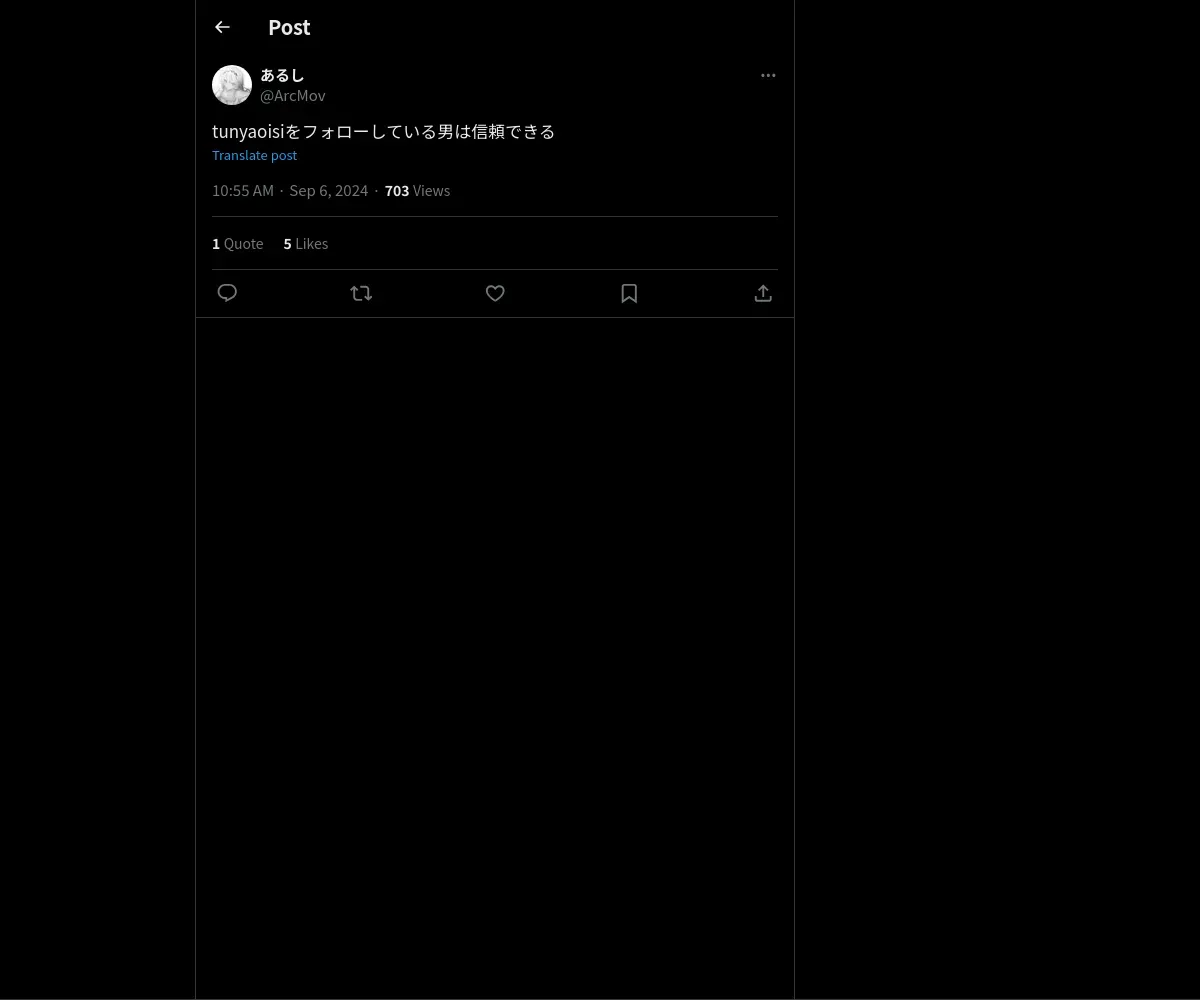Click the reply speech bubble icon
The height and width of the screenshot is (1000, 1200).
pyautogui.click(x=227, y=293)
